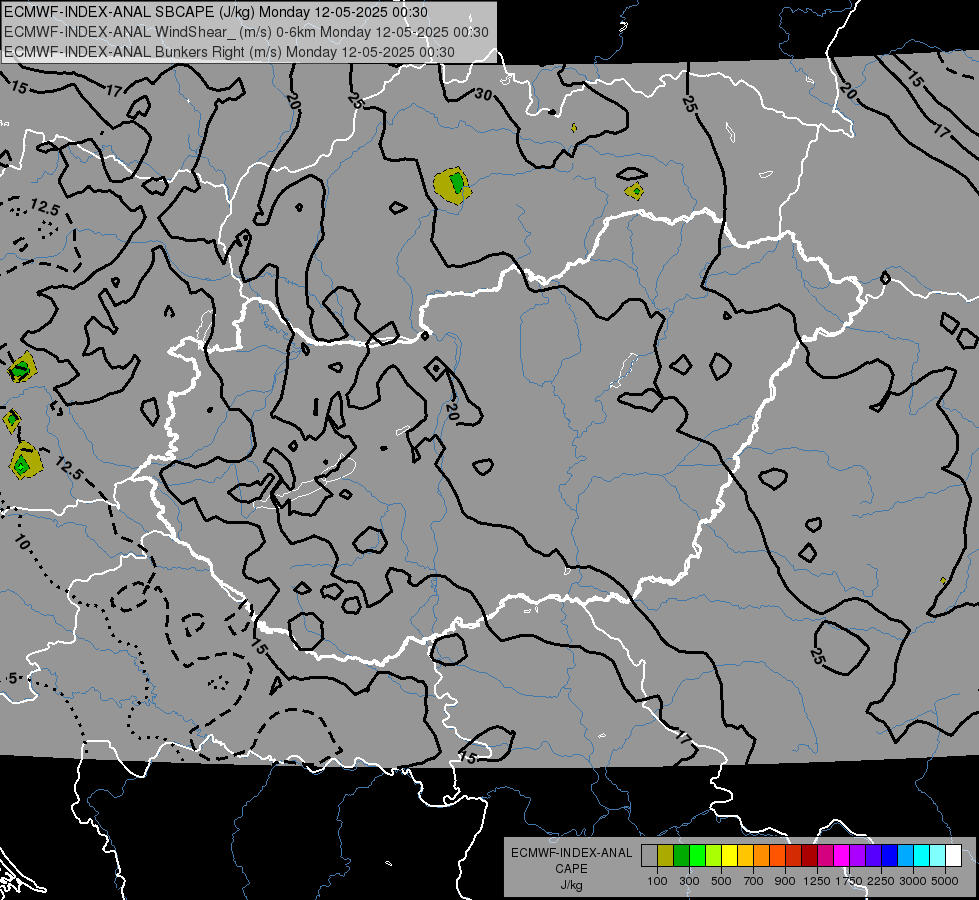Screen dimensions: 979x900
Task: Select the CAPE word in the legend
Action: [571, 869]
